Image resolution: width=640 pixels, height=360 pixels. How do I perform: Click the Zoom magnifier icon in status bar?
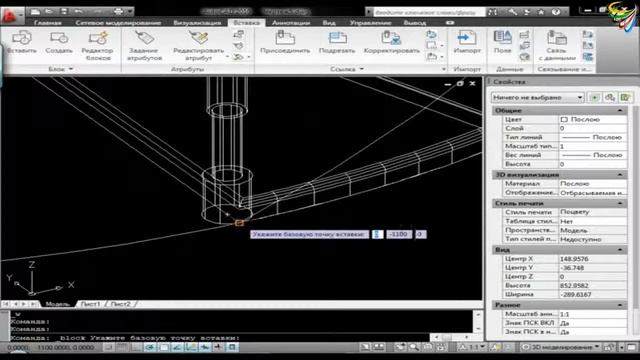[414, 347]
